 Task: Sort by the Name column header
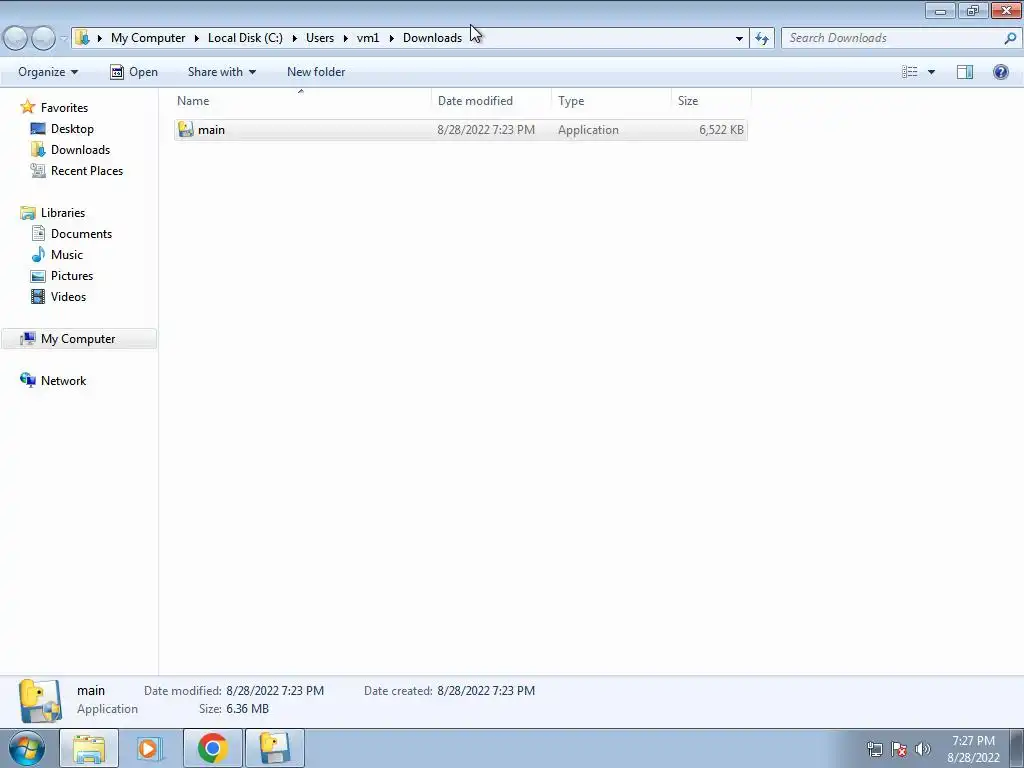(x=301, y=101)
